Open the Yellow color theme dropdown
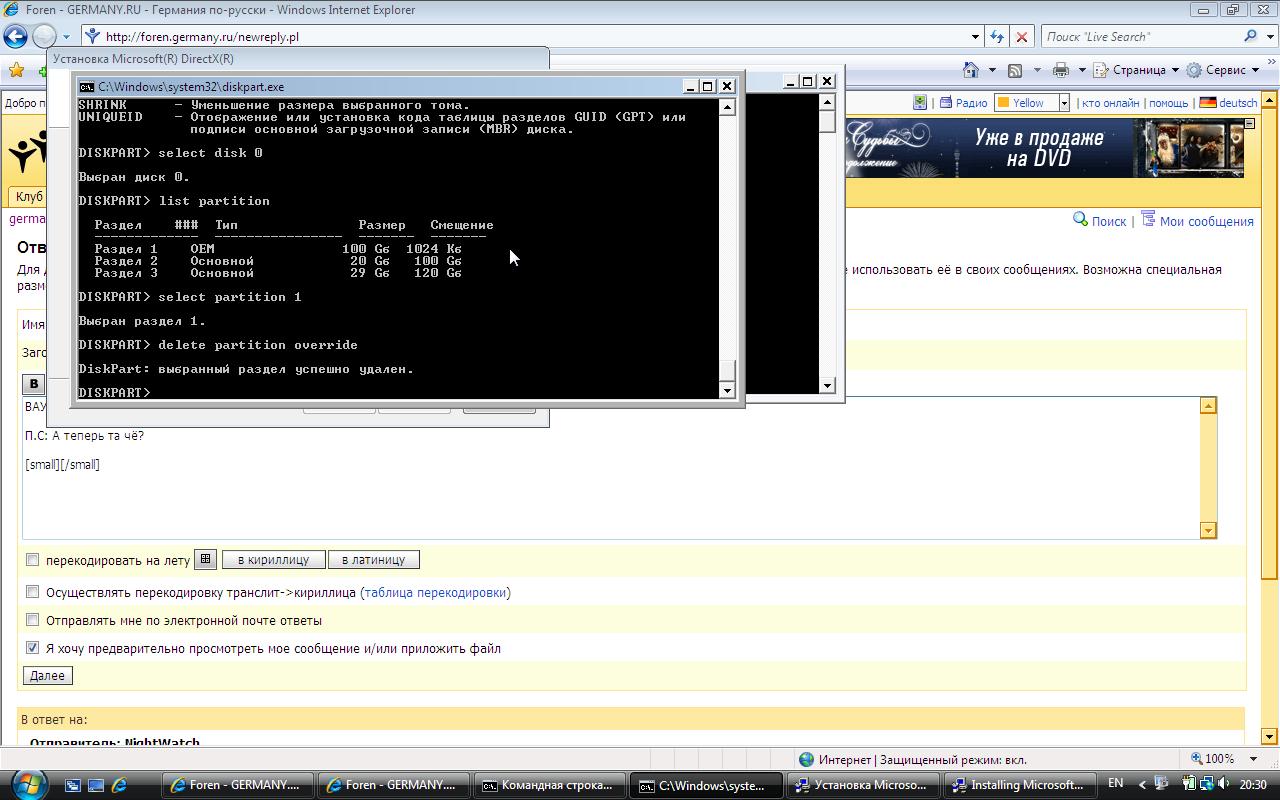The image size is (1280, 800). pyautogui.click(x=1064, y=103)
